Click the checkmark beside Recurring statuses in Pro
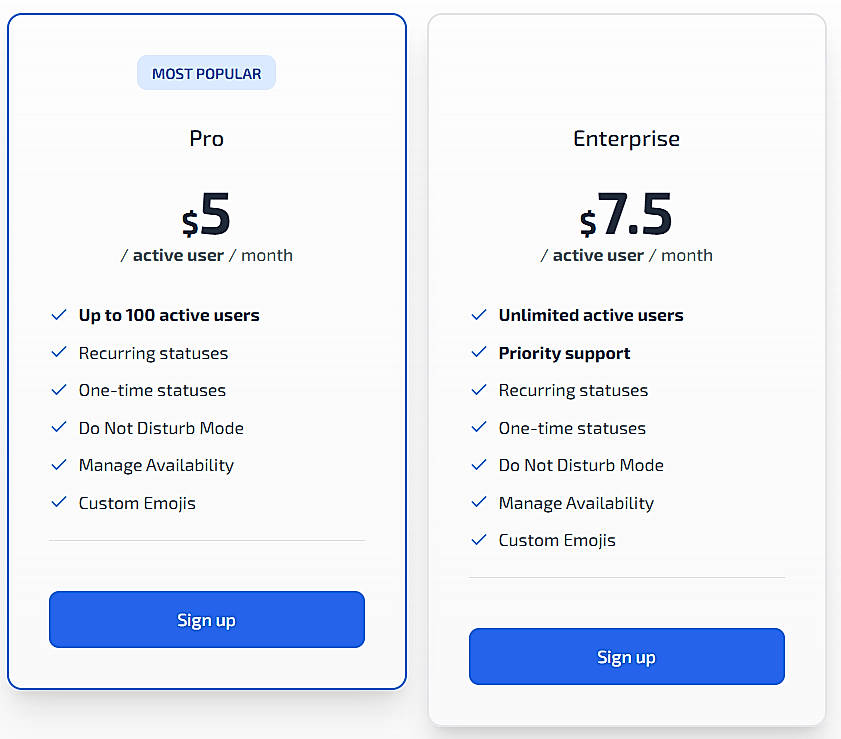The height and width of the screenshot is (739, 841). tap(59, 353)
